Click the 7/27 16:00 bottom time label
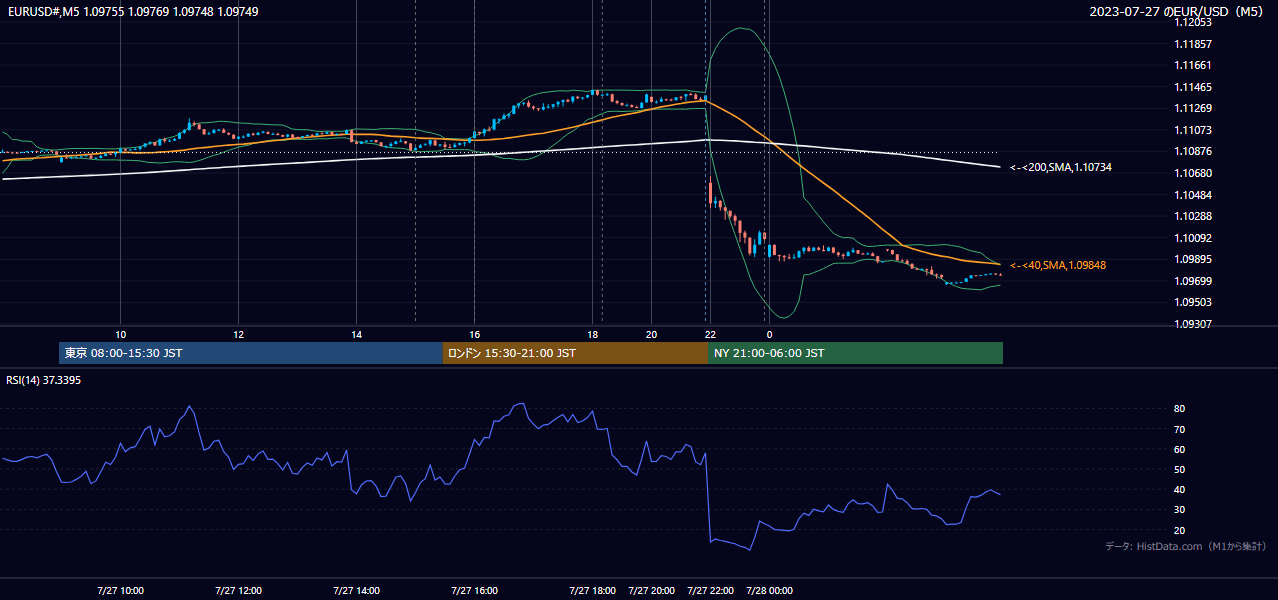 pos(474,590)
